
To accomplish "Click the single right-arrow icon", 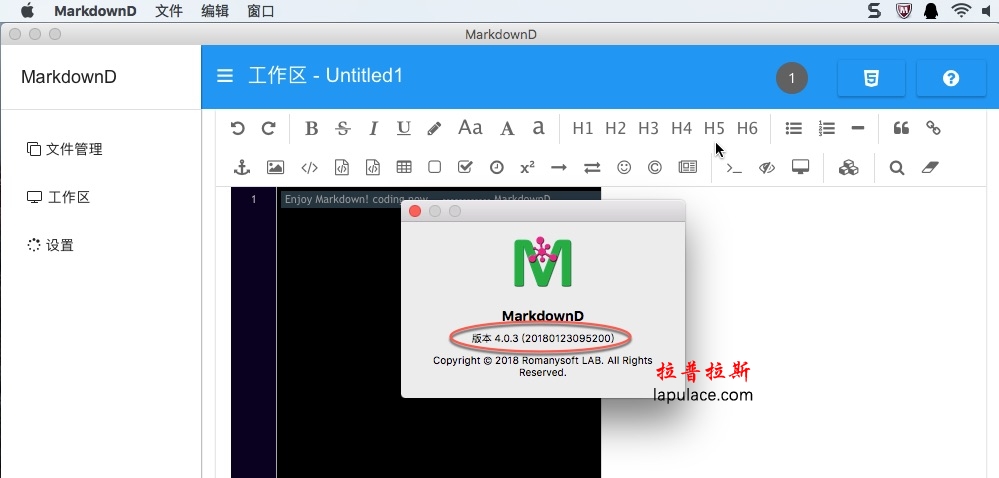I will point(559,168).
